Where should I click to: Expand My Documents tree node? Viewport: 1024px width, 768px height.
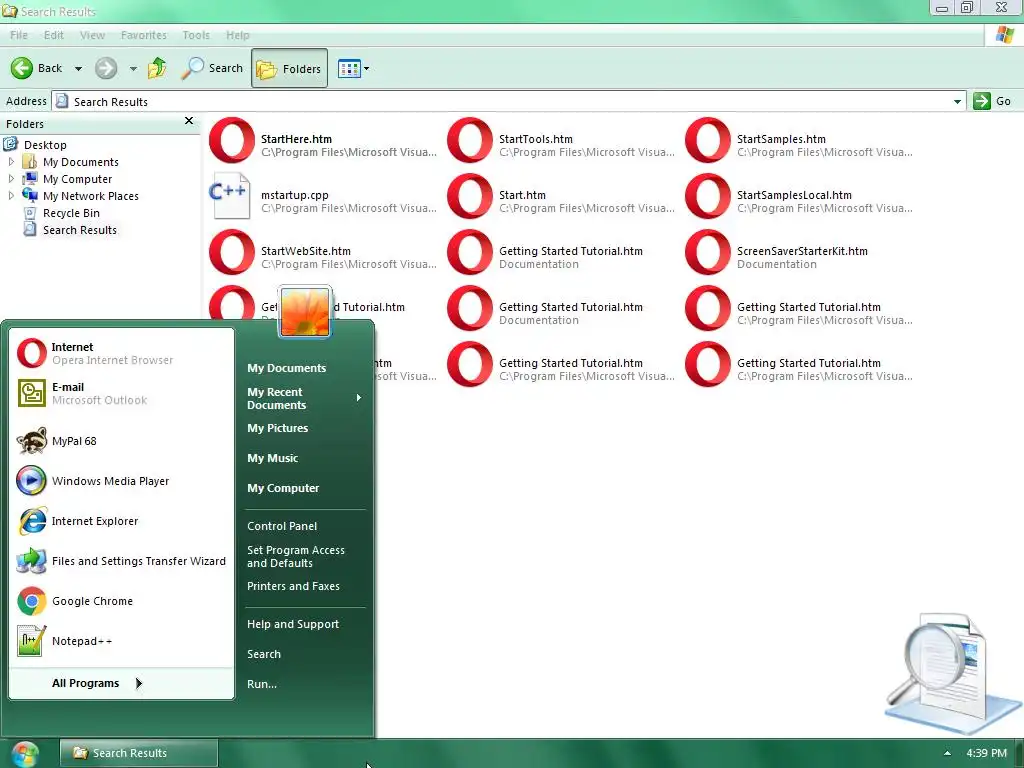[11, 161]
